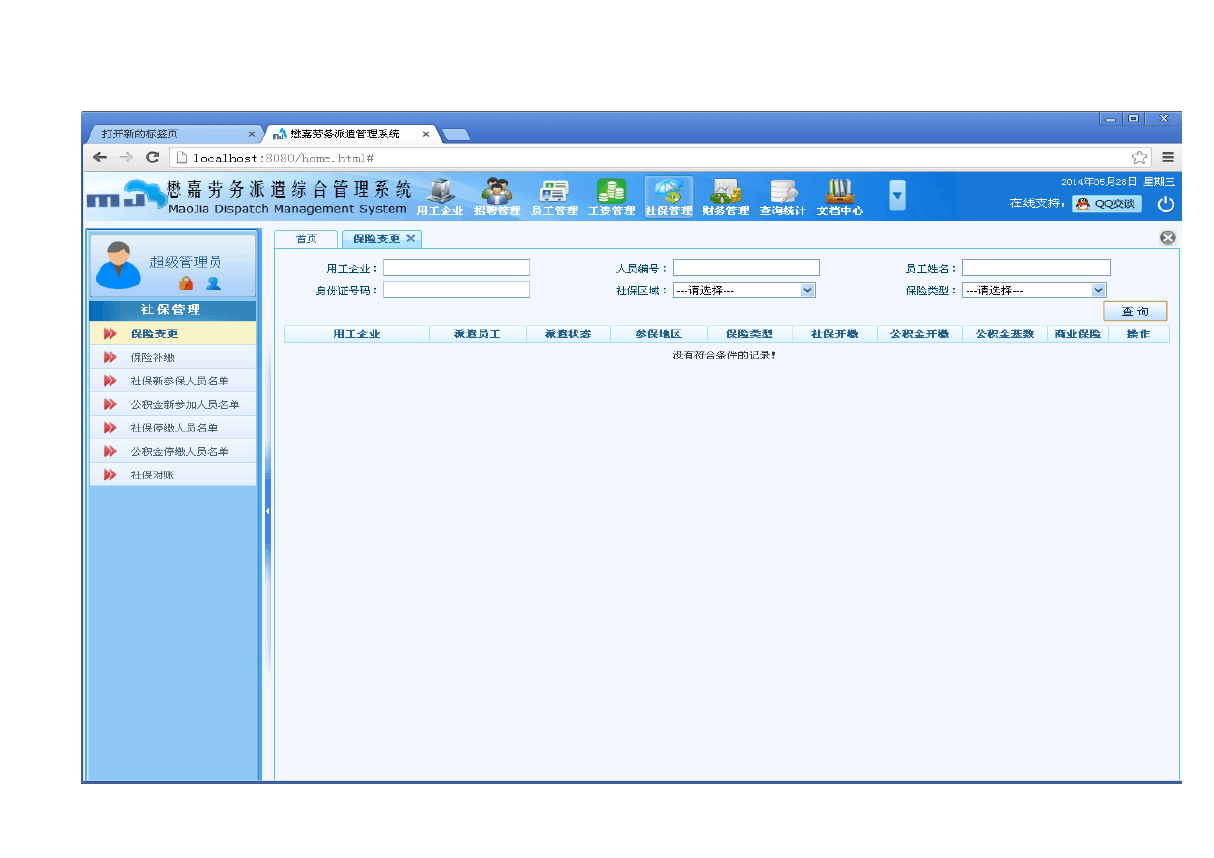The image size is (1214, 858).
Task: Open 保险补缴 in the sidebar
Action: coord(172,357)
